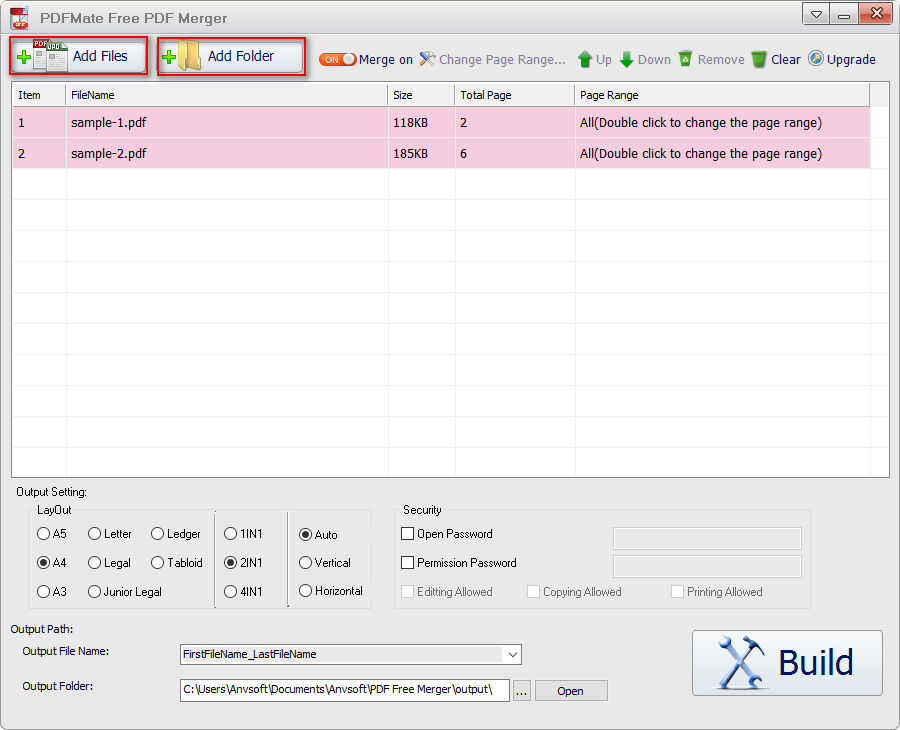Click the Upgrade icon

[x=816, y=59]
